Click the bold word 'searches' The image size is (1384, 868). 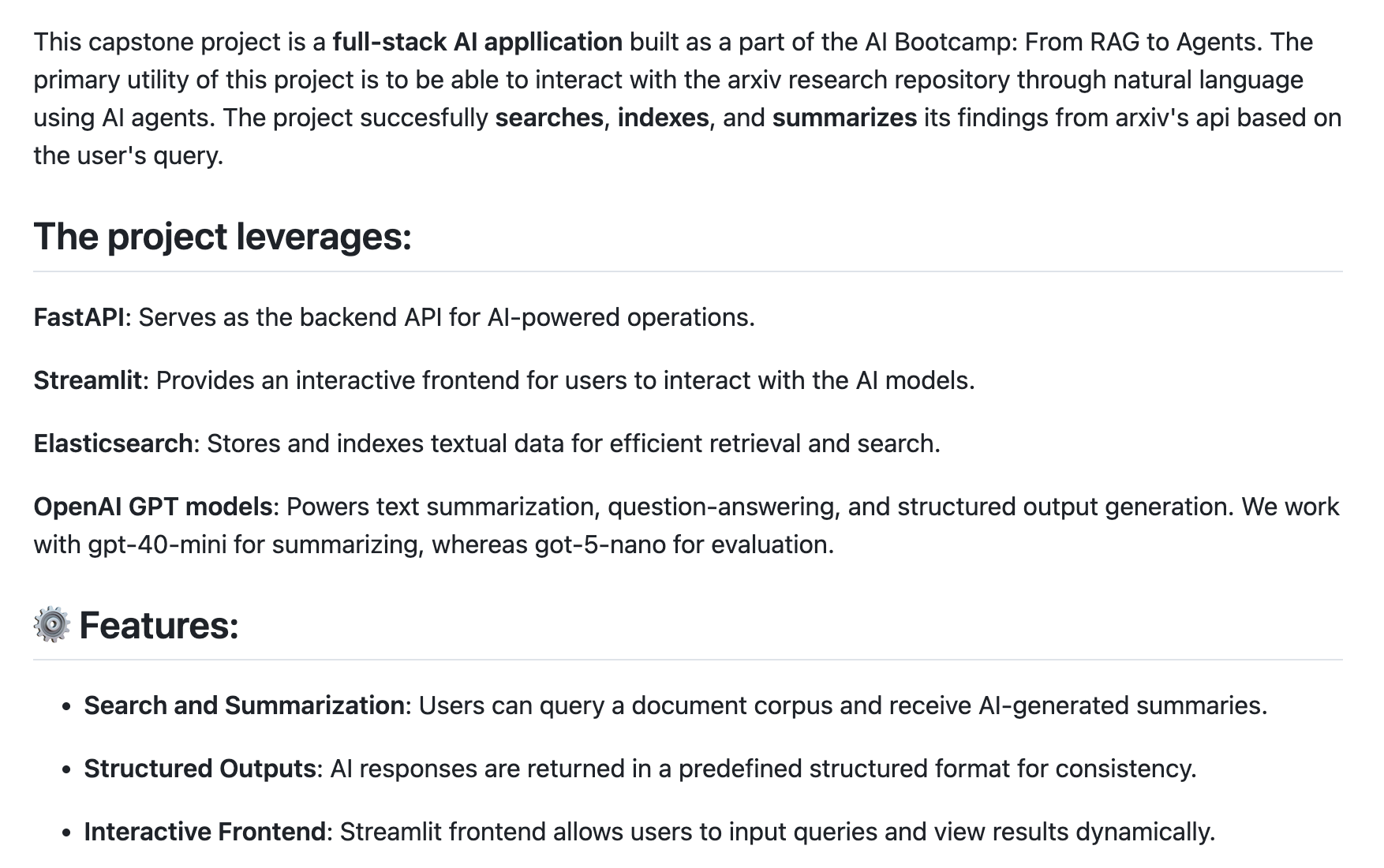tap(549, 118)
